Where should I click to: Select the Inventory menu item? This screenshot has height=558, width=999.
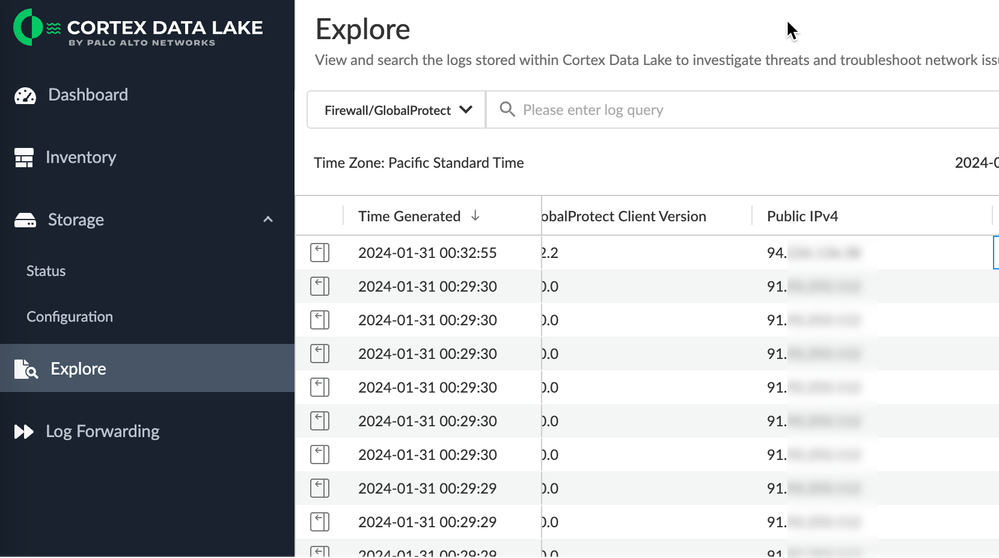click(x=80, y=158)
